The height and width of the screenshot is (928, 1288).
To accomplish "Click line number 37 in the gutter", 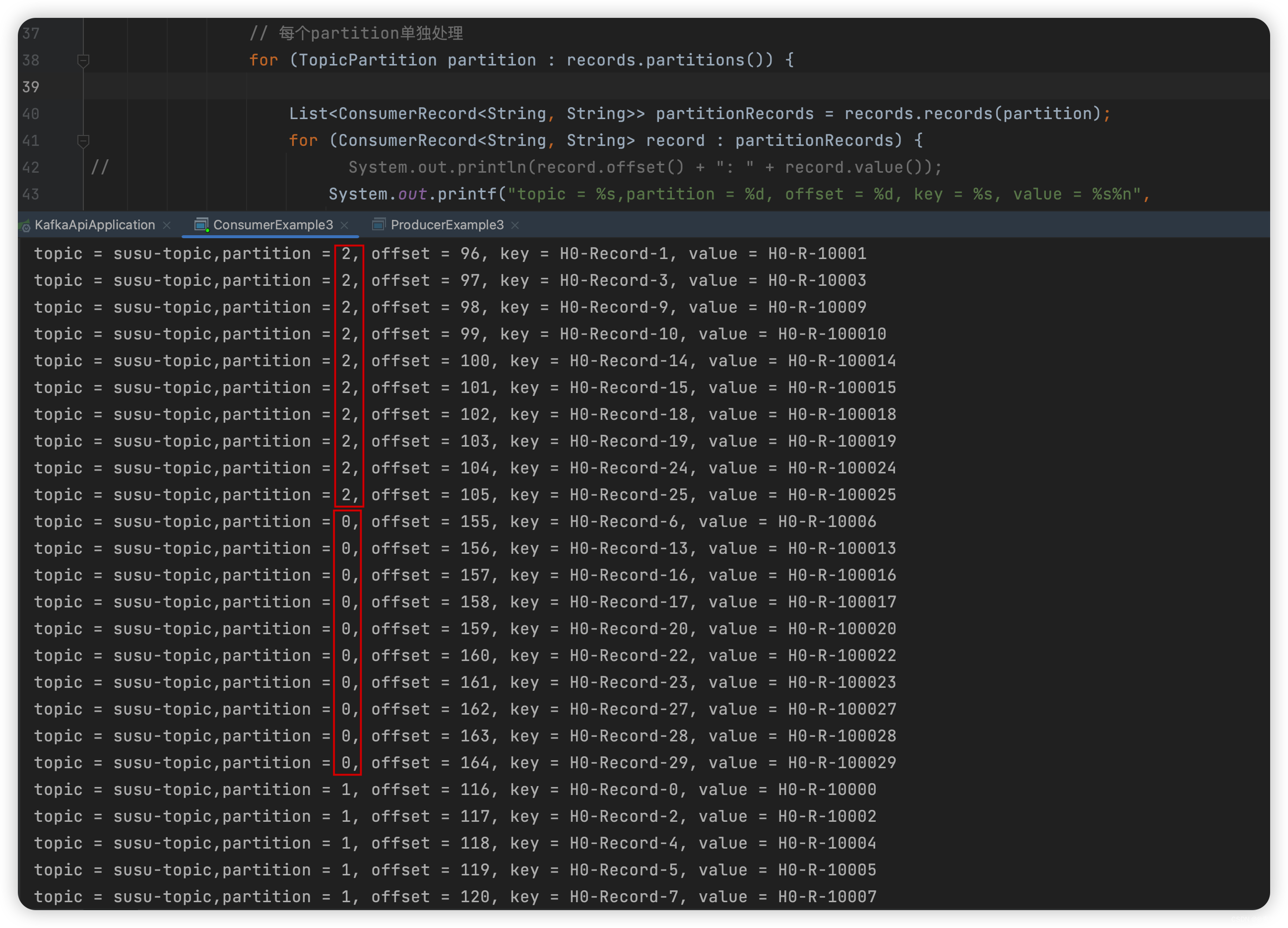I will pyautogui.click(x=31, y=34).
